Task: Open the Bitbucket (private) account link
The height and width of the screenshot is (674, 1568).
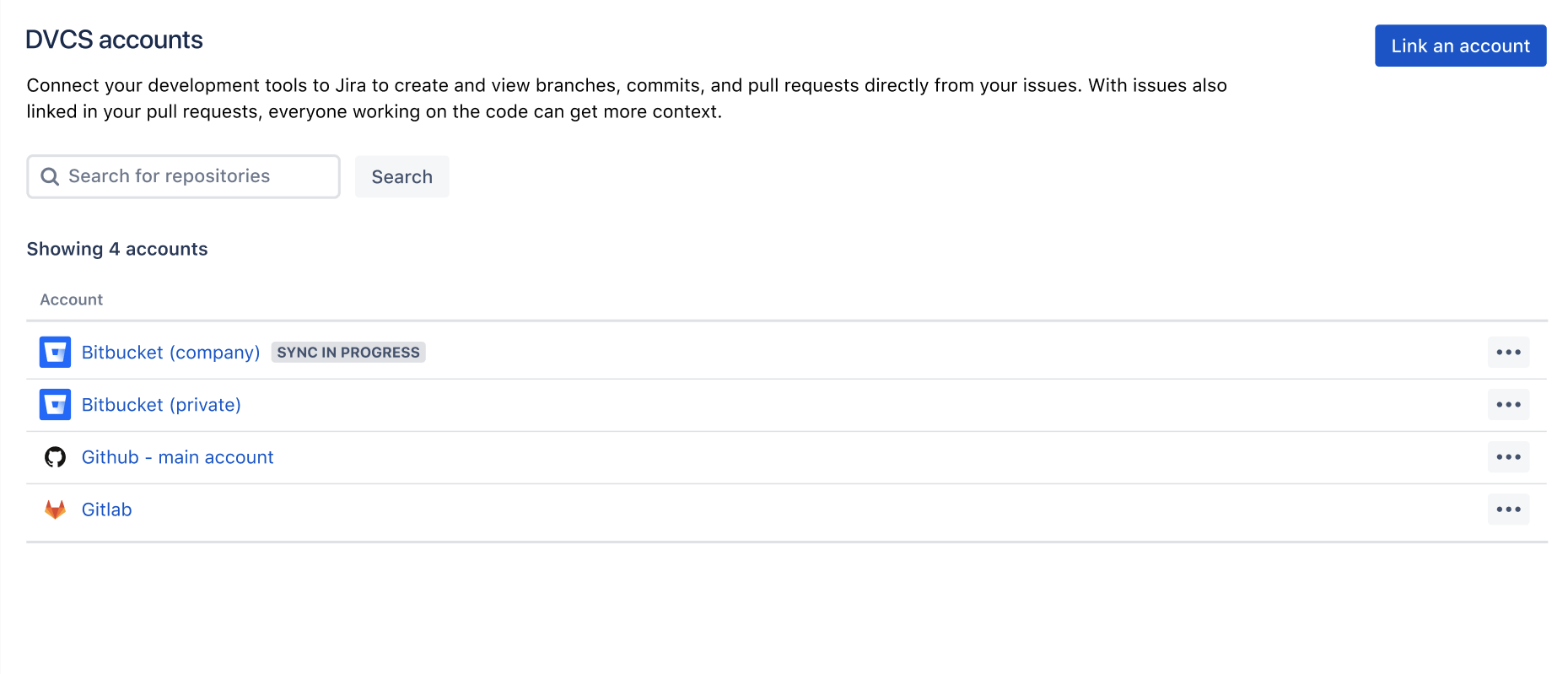Action: point(161,405)
